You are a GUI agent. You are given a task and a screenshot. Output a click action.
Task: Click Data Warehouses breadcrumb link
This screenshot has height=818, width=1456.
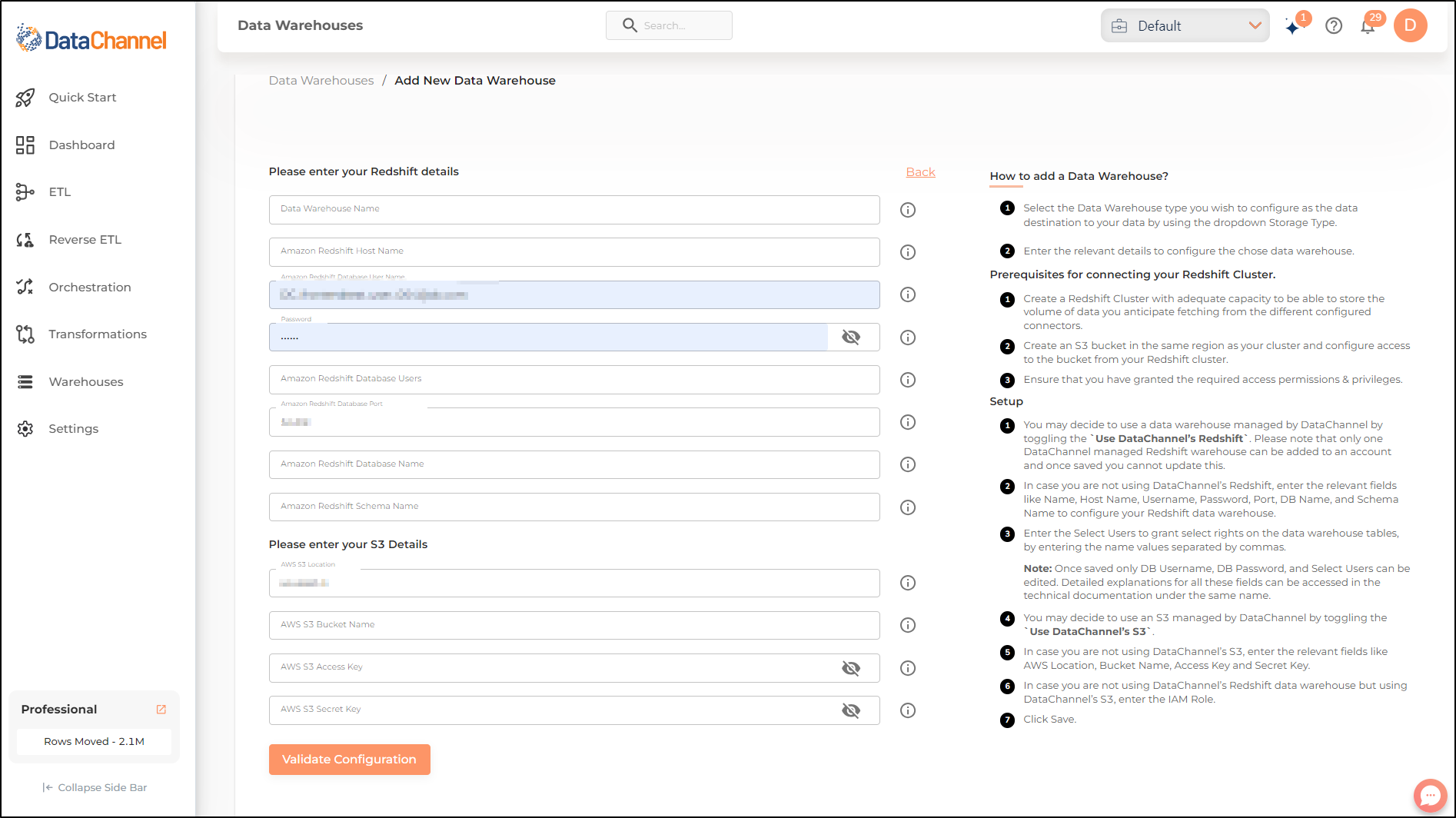tap(321, 81)
